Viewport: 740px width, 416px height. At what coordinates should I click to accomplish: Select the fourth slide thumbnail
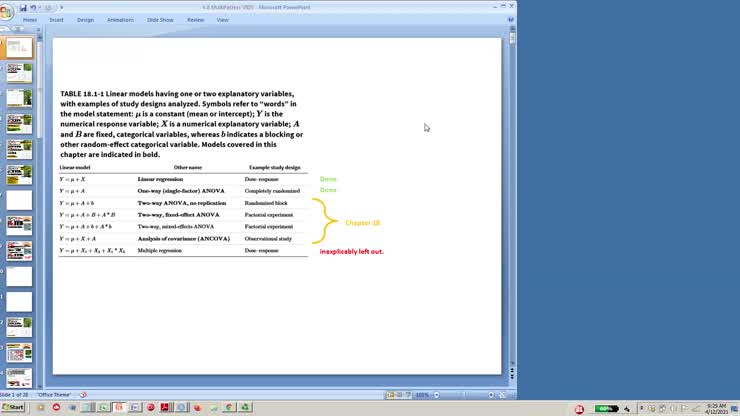pyautogui.click(x=19, y=124)
